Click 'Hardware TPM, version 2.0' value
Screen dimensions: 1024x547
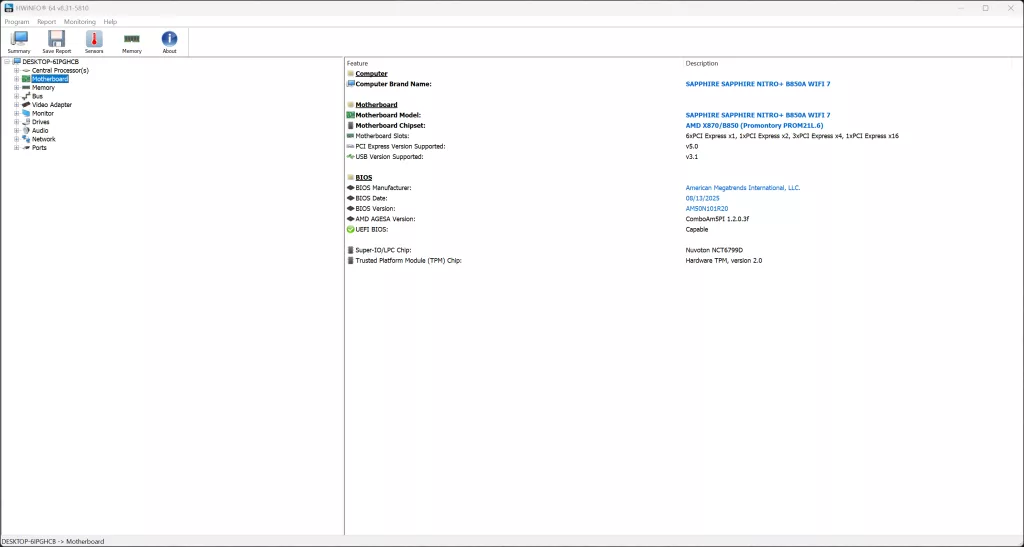tap(724, 260)
